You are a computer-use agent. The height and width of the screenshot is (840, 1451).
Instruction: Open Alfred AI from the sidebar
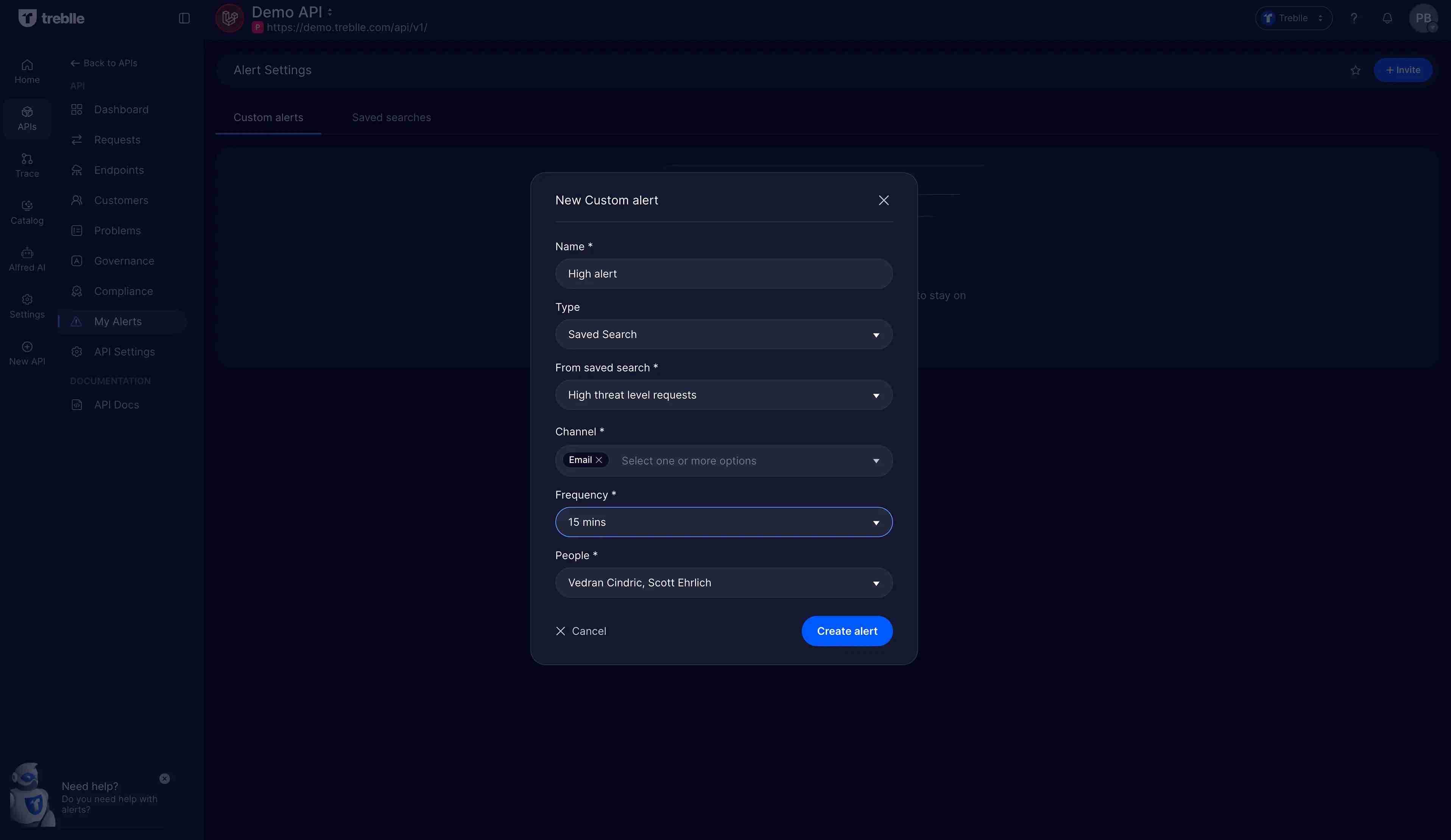coord(26,259)
